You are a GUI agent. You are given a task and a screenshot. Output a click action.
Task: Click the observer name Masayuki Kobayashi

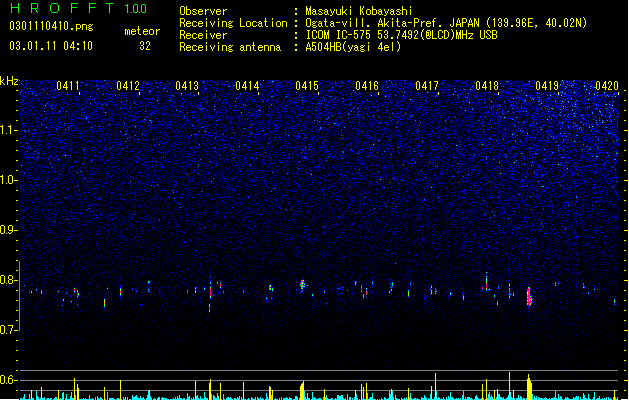[x=358, y=11]
